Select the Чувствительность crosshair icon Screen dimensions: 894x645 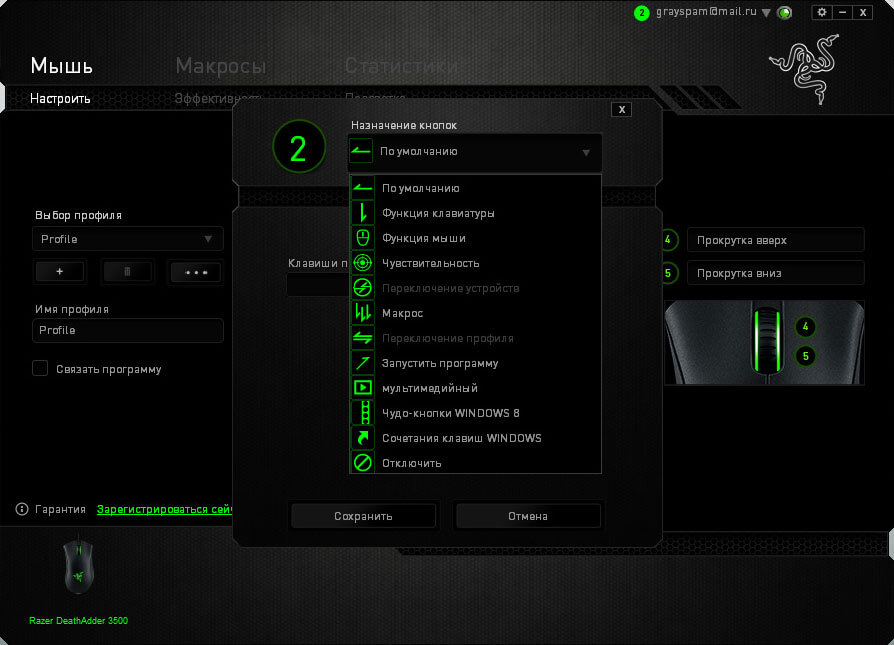point(362,262)
